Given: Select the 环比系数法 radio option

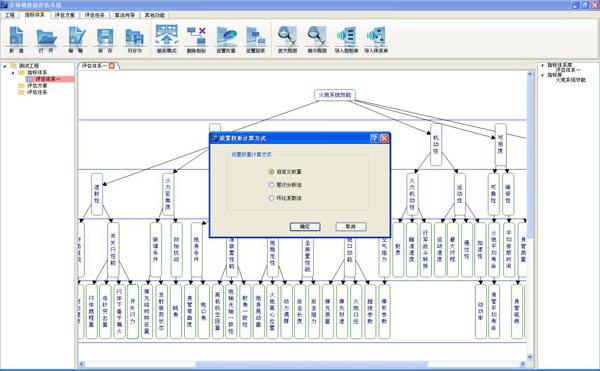Looking at the screenshot, I should (x=271, y=198).
